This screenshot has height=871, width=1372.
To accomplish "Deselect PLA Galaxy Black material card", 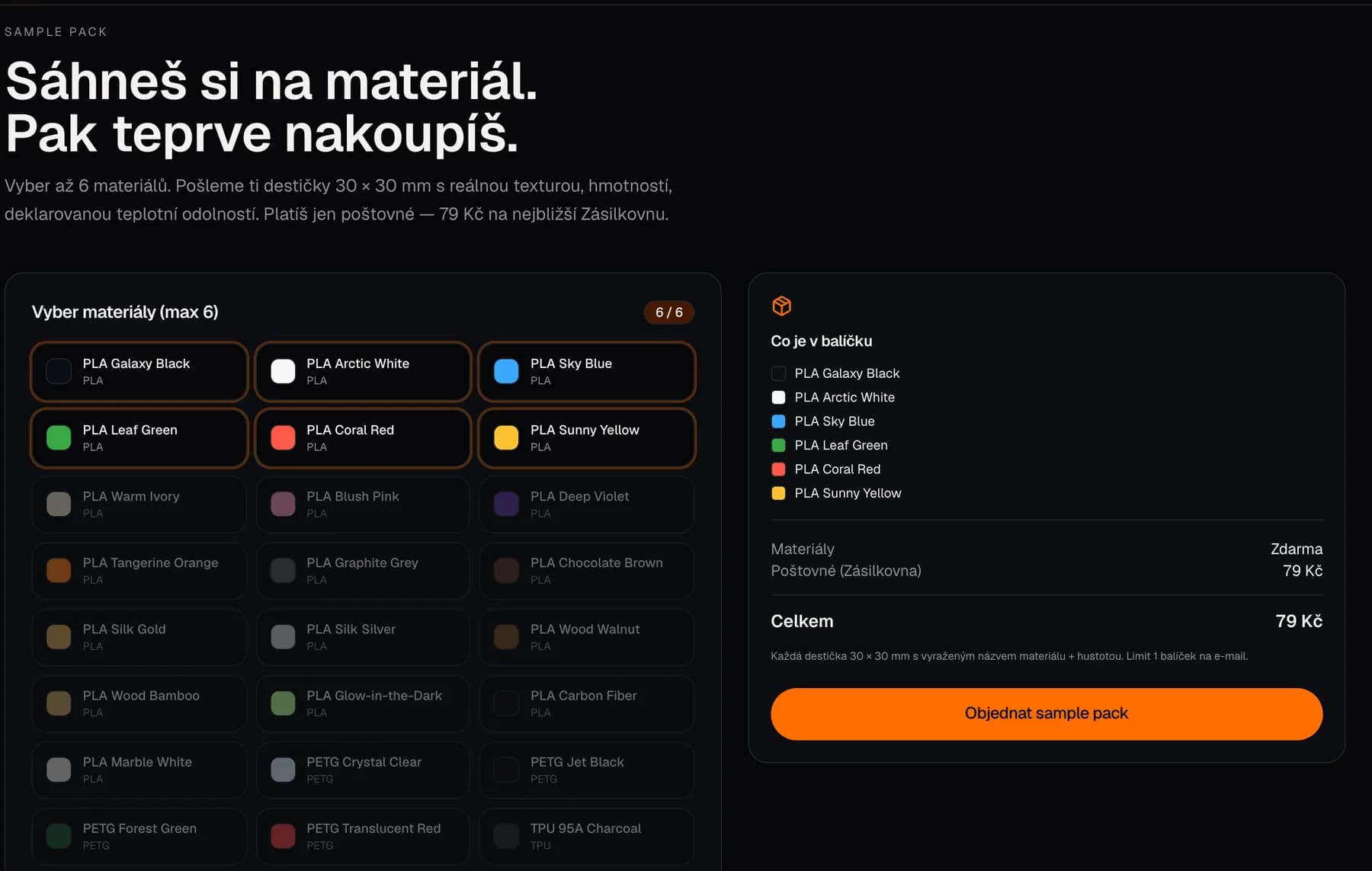I will (x=139, y=371).
